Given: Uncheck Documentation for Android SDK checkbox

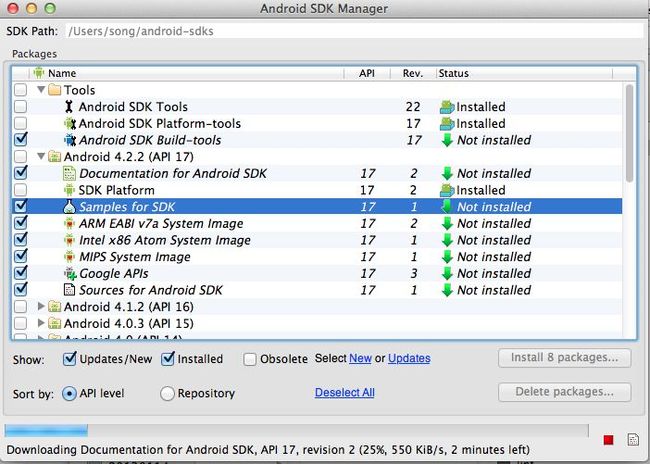Looking at the screenshot, I should point(20,172).
